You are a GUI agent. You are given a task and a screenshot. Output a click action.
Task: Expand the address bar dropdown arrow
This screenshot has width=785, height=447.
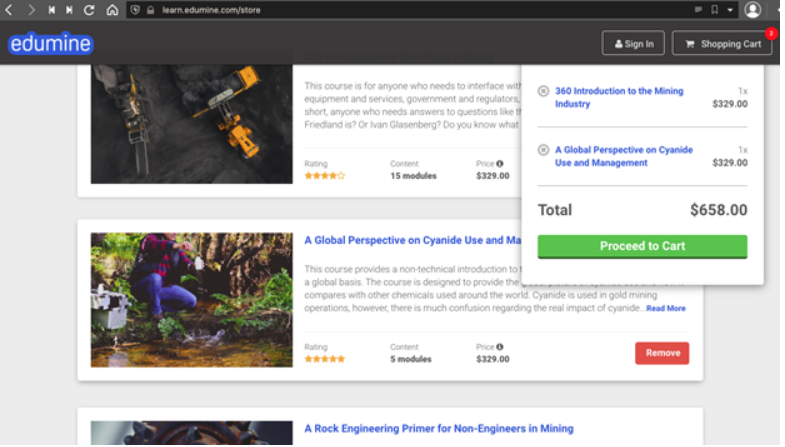coord(730,10)
